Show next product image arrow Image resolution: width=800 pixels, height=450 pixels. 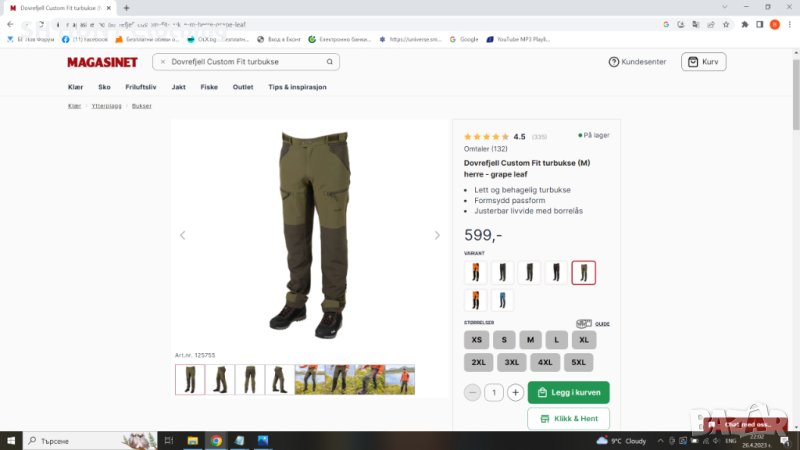point(436,235)
